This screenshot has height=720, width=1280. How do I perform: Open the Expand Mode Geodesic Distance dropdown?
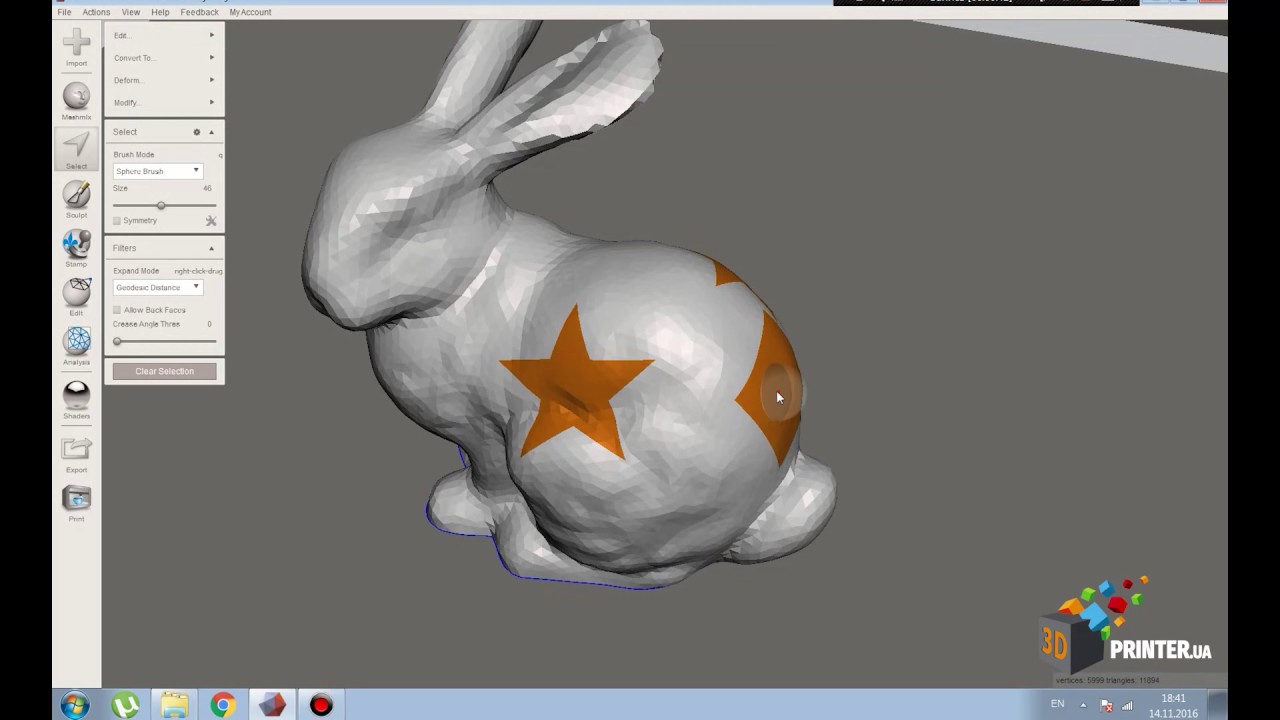click(157, 287)
